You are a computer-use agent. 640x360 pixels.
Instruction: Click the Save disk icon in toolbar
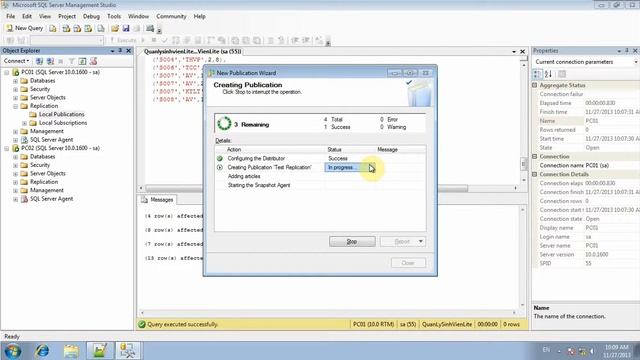point(126,28)
